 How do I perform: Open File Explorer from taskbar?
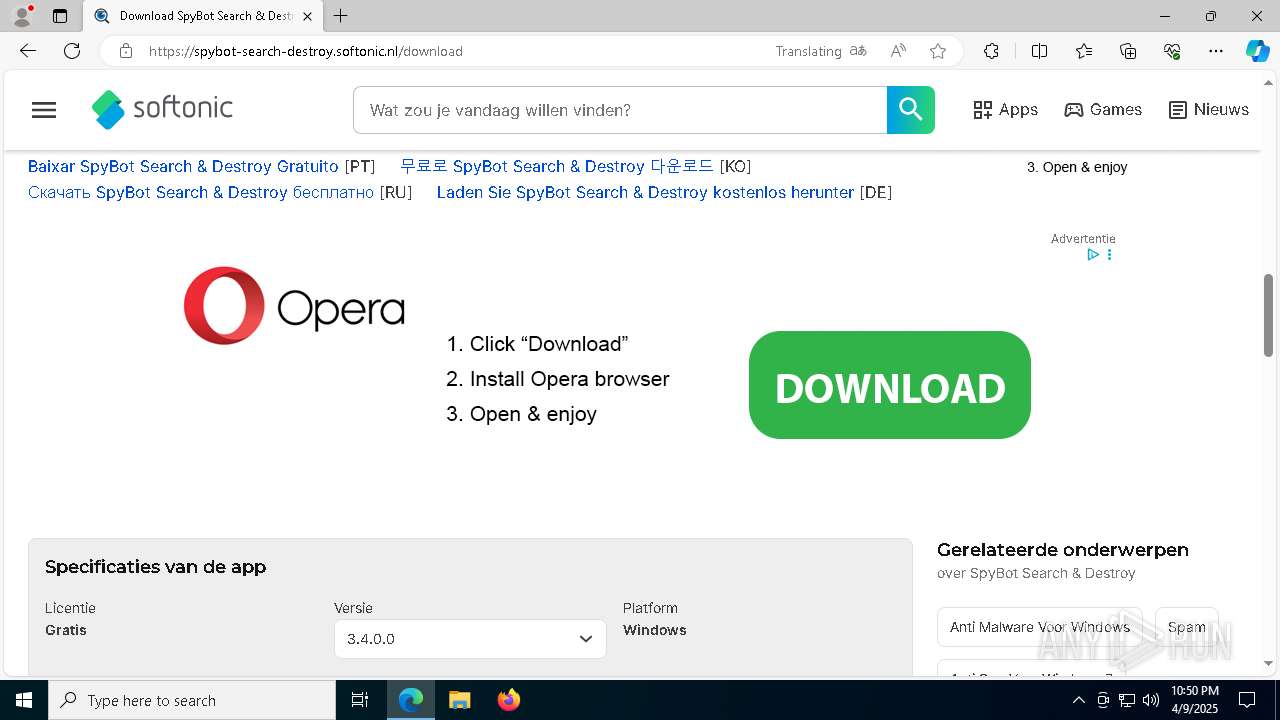460,700
